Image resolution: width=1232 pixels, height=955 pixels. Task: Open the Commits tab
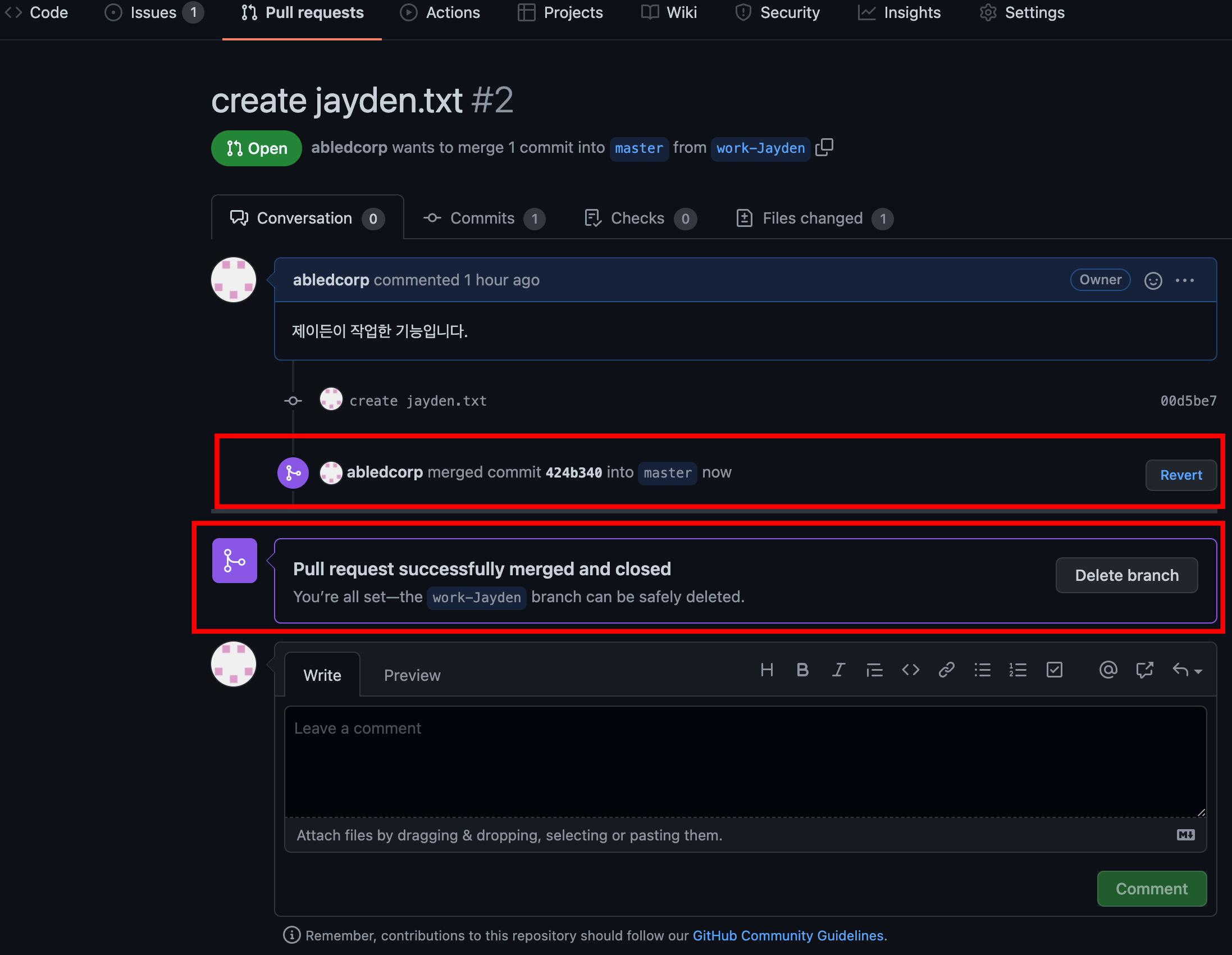coord(483,219)
